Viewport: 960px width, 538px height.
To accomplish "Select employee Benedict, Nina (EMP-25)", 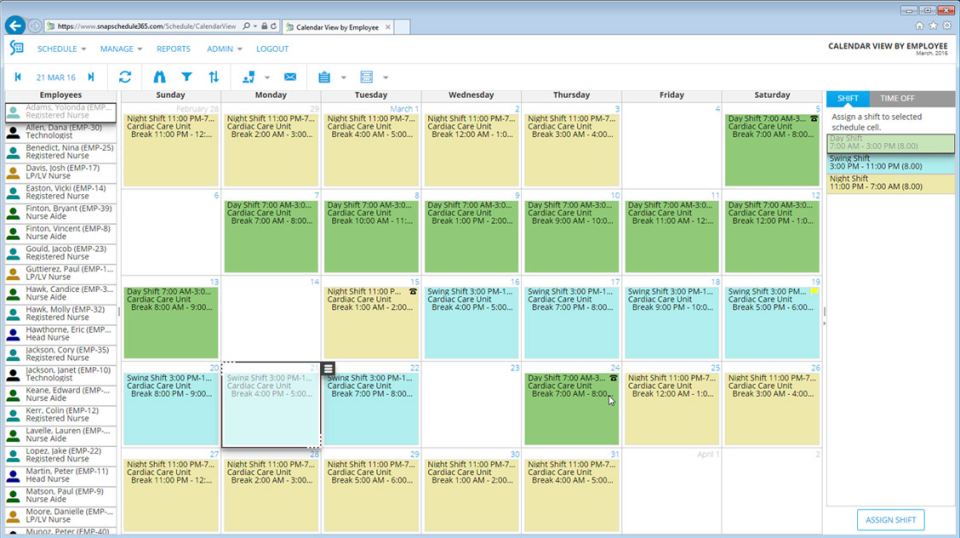I will pyautogui.click(x=61, y=152).
